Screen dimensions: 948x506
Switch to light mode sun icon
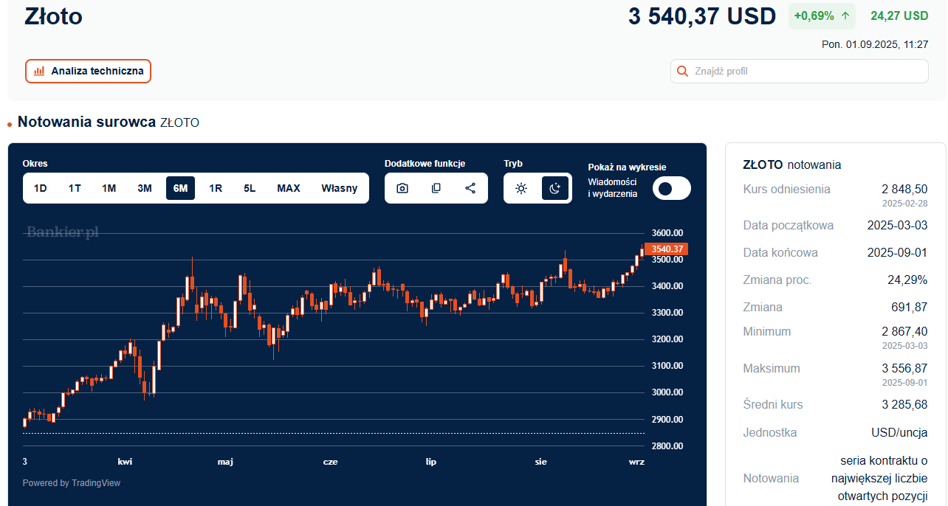point(521,188)
